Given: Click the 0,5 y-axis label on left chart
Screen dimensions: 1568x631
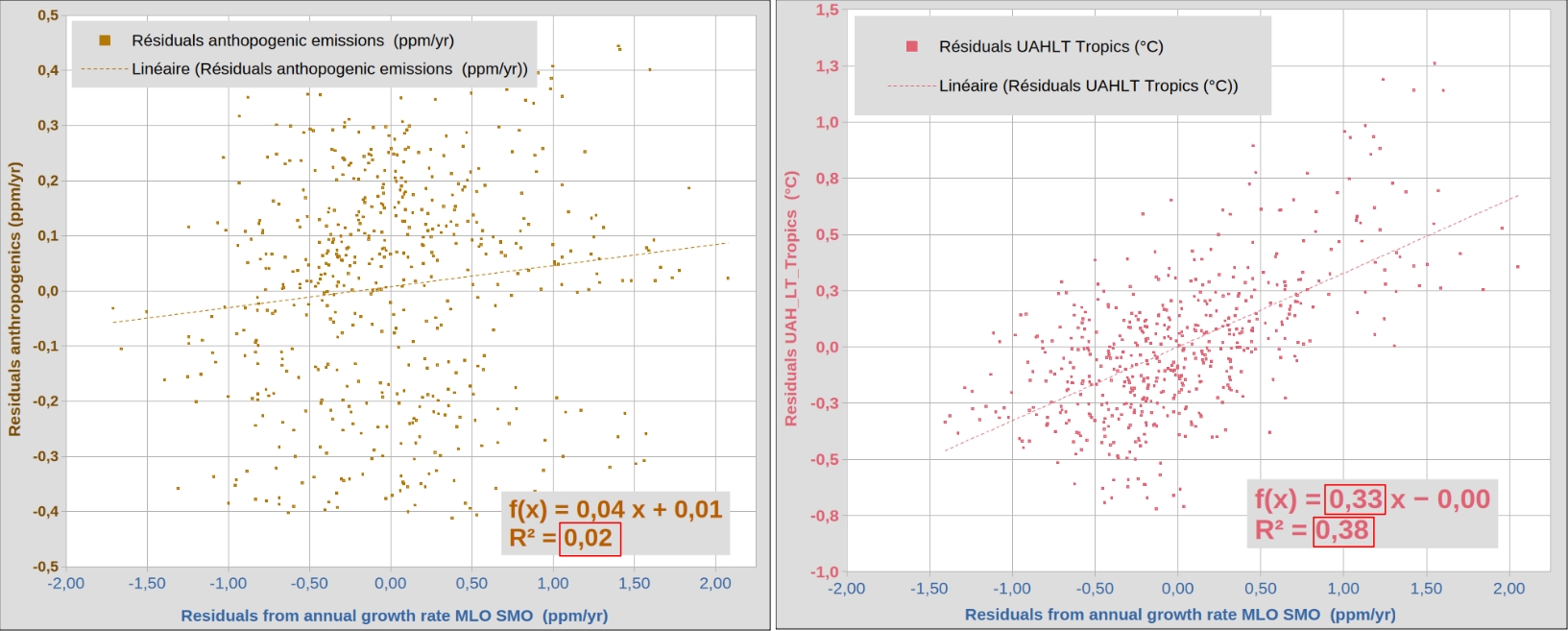Looking at the screenshot, I should click(x=47, y=15).
